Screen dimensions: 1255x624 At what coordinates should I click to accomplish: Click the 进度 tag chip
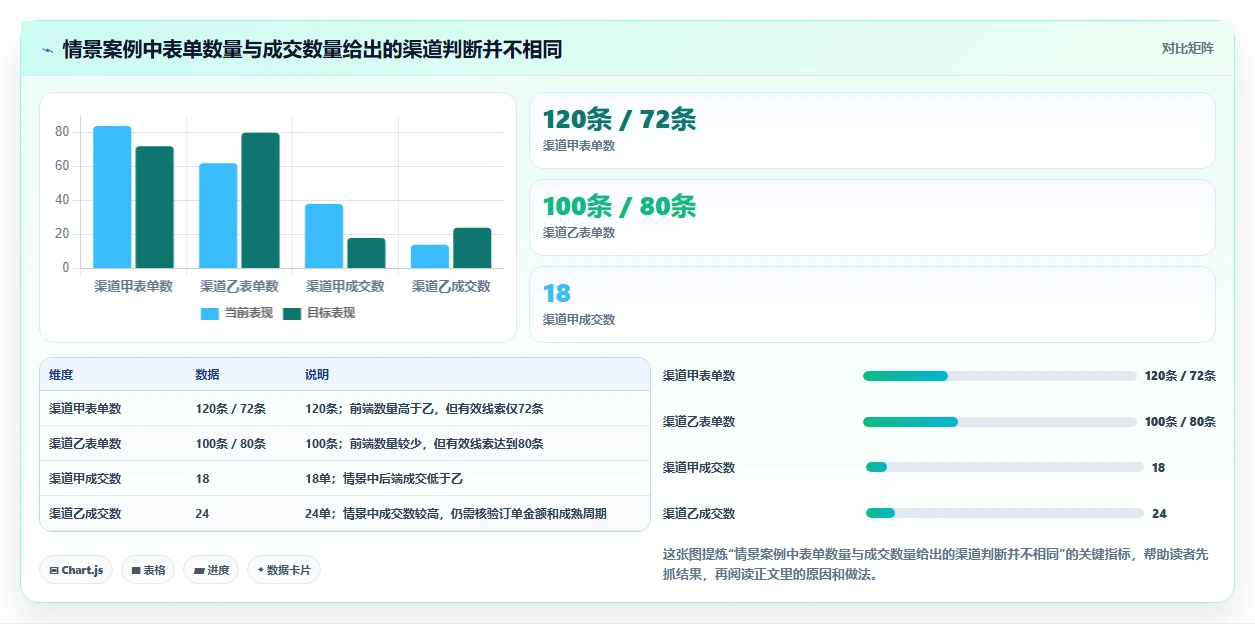pos(211,570)
